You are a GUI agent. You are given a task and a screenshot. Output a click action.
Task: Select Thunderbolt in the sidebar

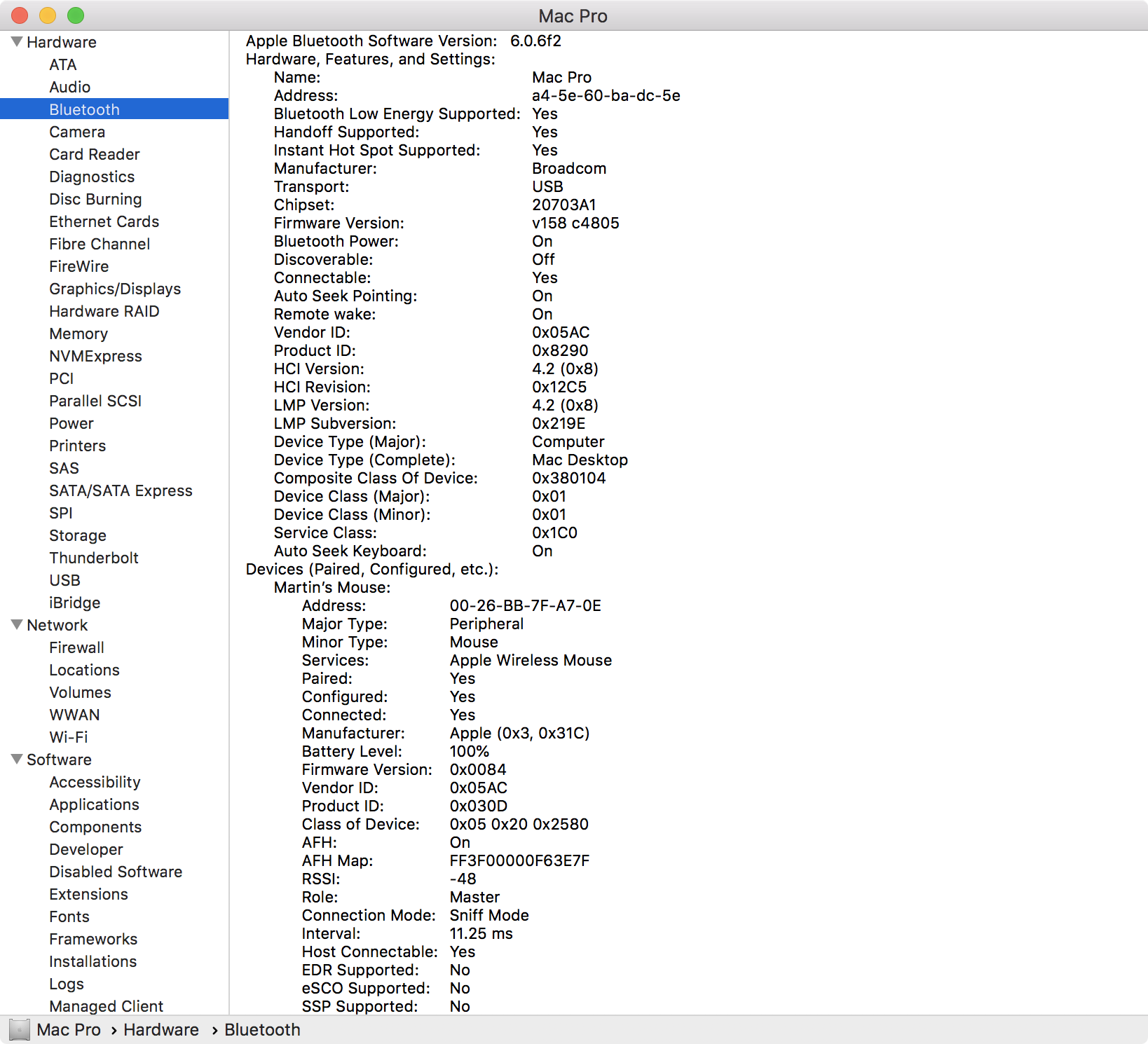point(94,558)
